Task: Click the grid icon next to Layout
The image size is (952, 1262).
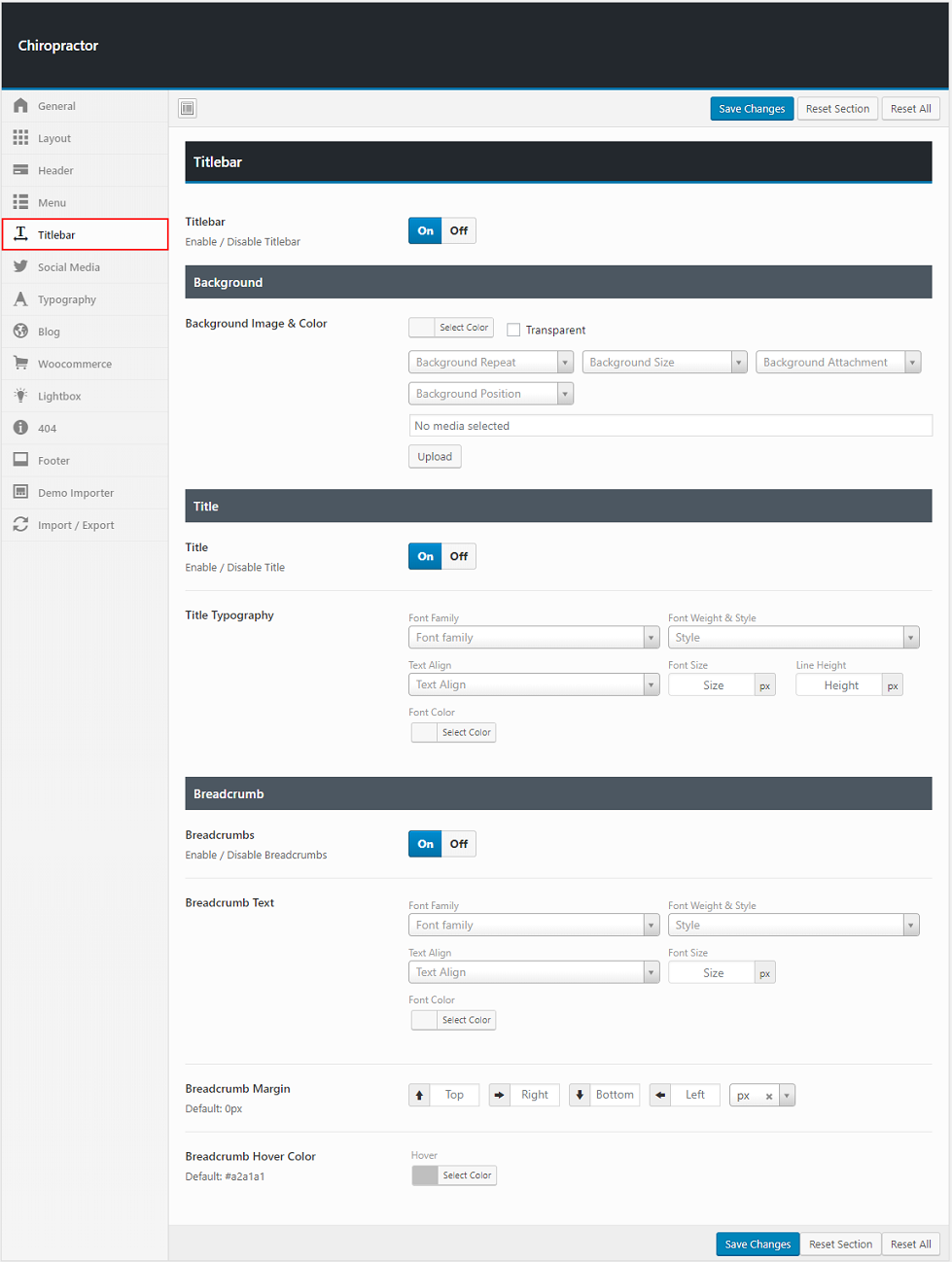Action: [x=20, y=138]
